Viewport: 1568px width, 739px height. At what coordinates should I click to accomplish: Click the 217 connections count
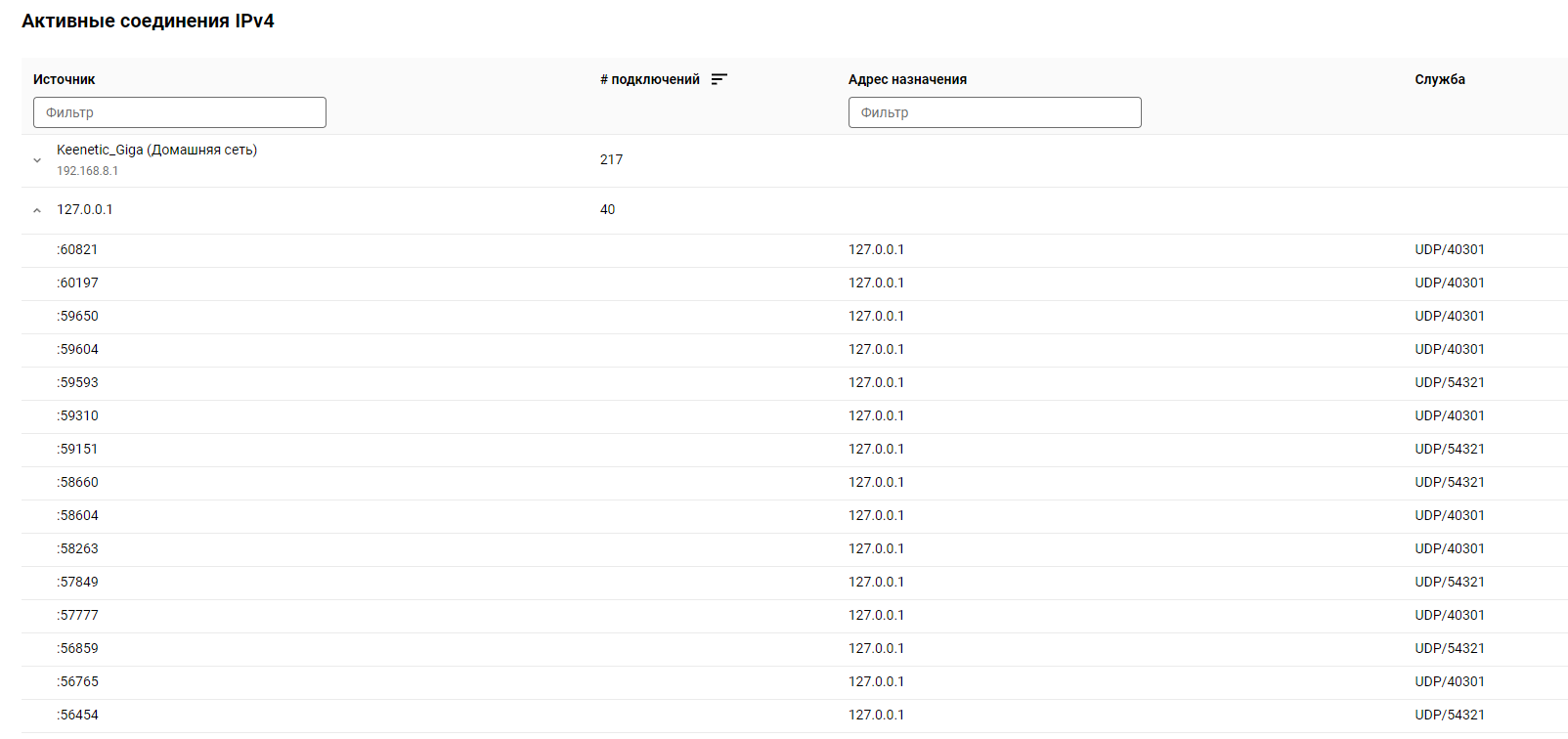click(611, 159)
